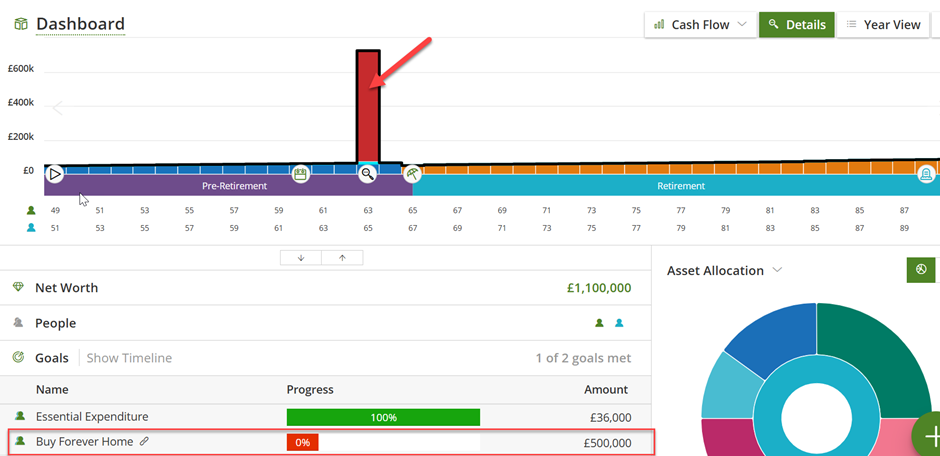Click the green pie chart view button

point(921,270)
